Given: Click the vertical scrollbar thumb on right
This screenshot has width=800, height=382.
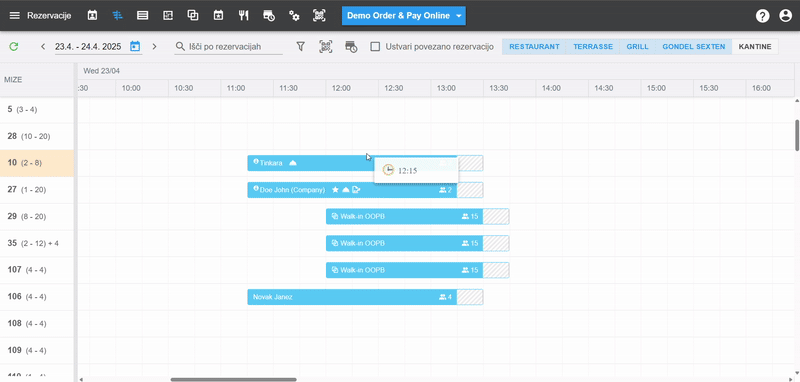Looking at the screenshot, I should click(797, 135).
